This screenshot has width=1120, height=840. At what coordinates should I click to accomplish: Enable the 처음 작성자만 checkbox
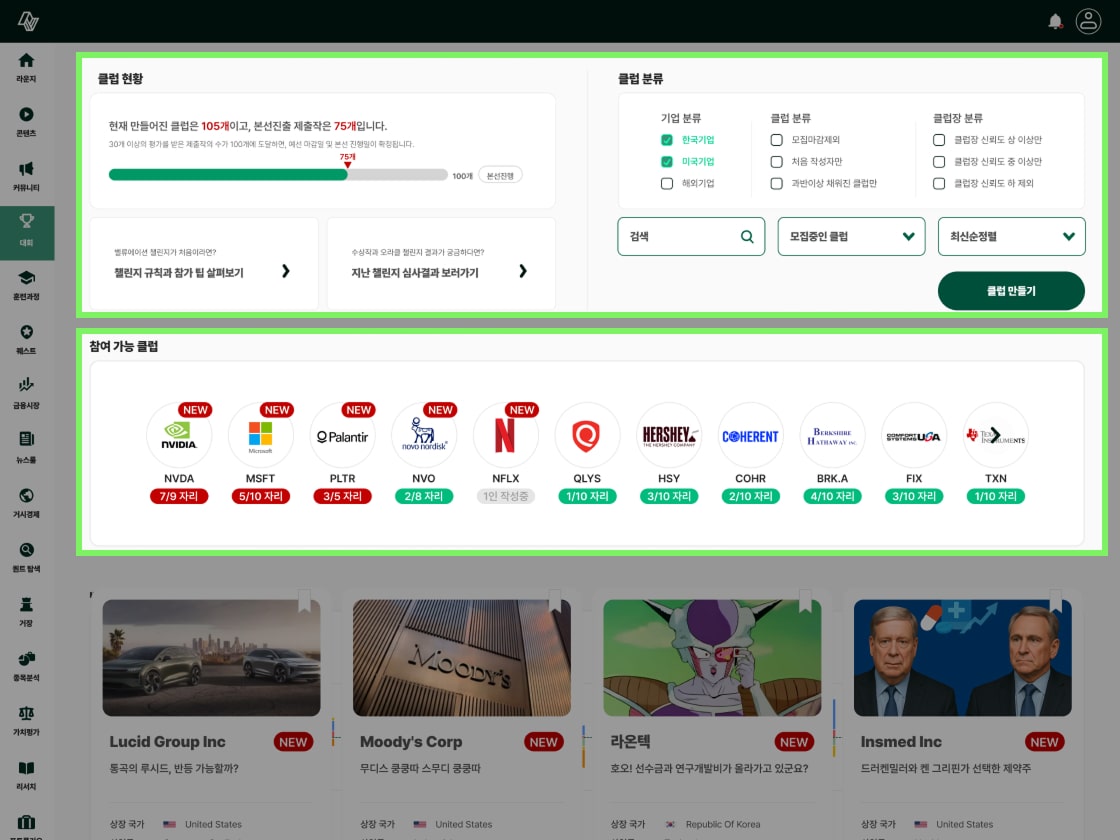(x=776, y=161)
